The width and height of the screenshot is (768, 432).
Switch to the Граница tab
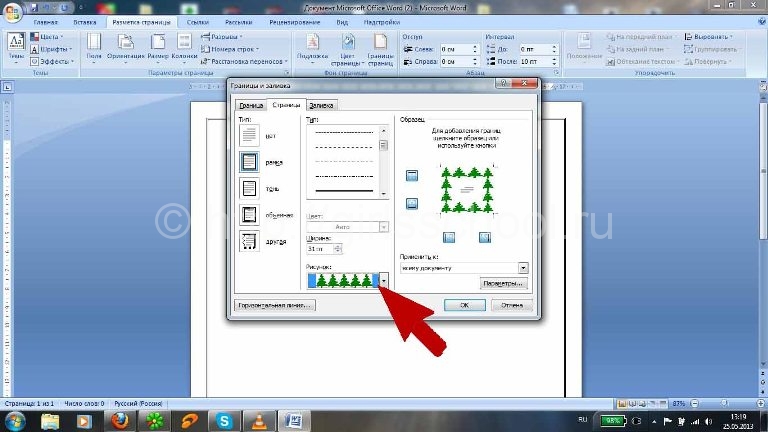251,105
